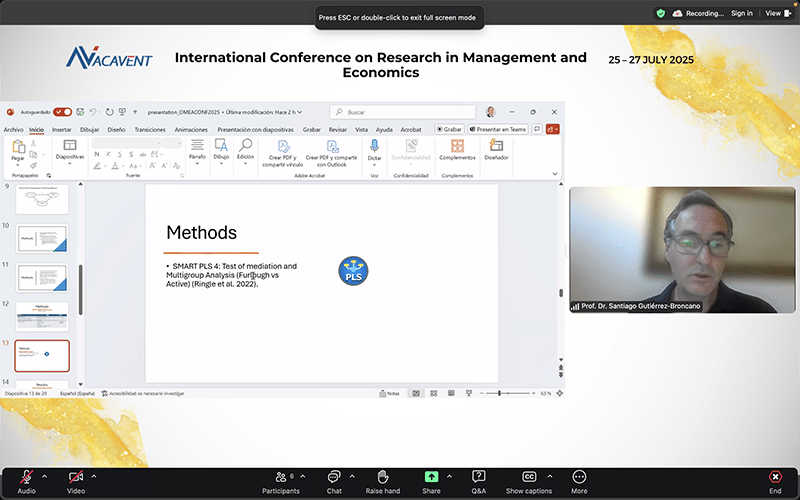Viewport: 800px width, 500px height.
Task: Click the green Share screen icon
Action: pyautogui.click(x=431, y=478)
